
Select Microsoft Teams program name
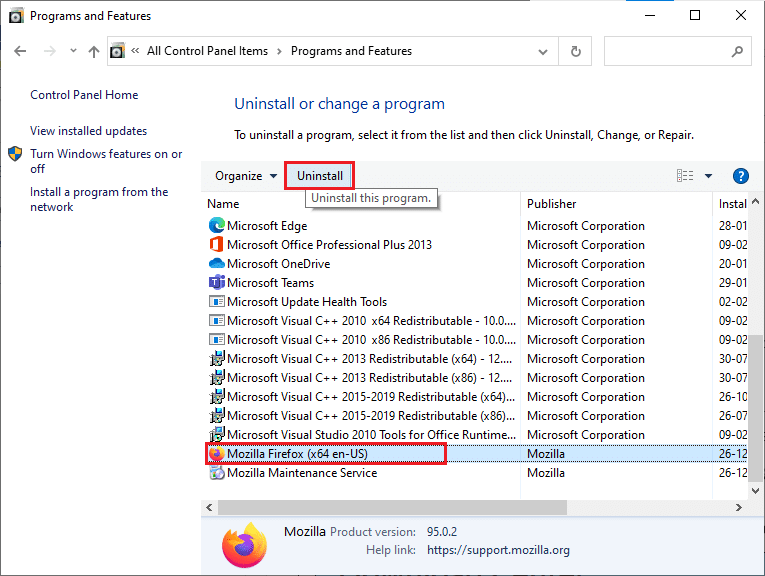(x=270, y=283)
